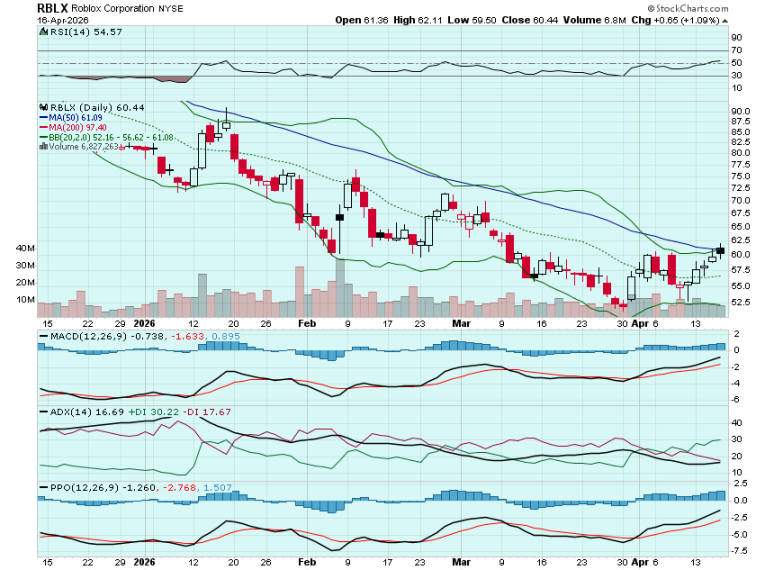This screenshot has height=570, width=765.
Task: Click the Volume legend bar icon
Action: [42, 146]
